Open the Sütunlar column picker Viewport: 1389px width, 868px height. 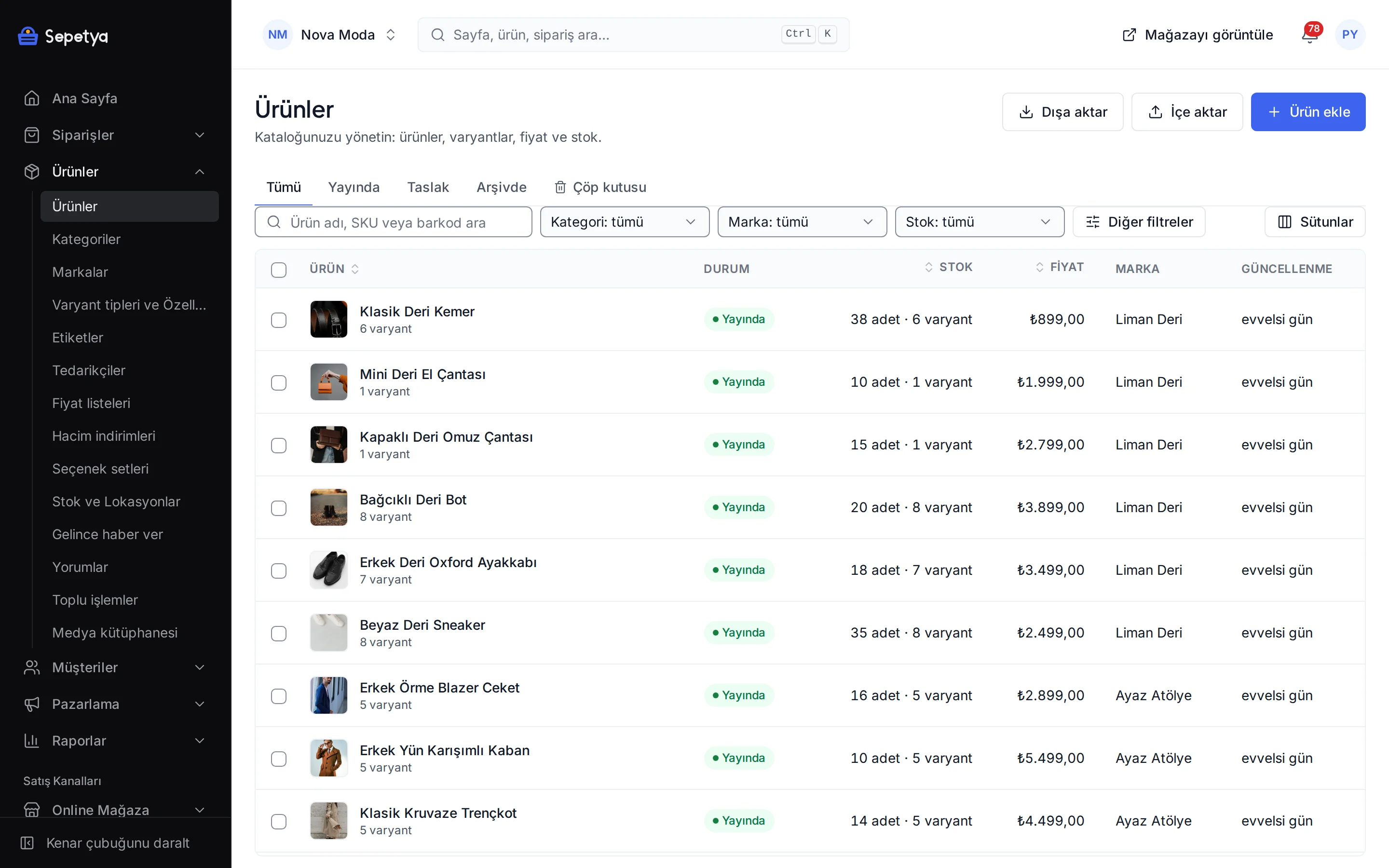(1314, 222)
